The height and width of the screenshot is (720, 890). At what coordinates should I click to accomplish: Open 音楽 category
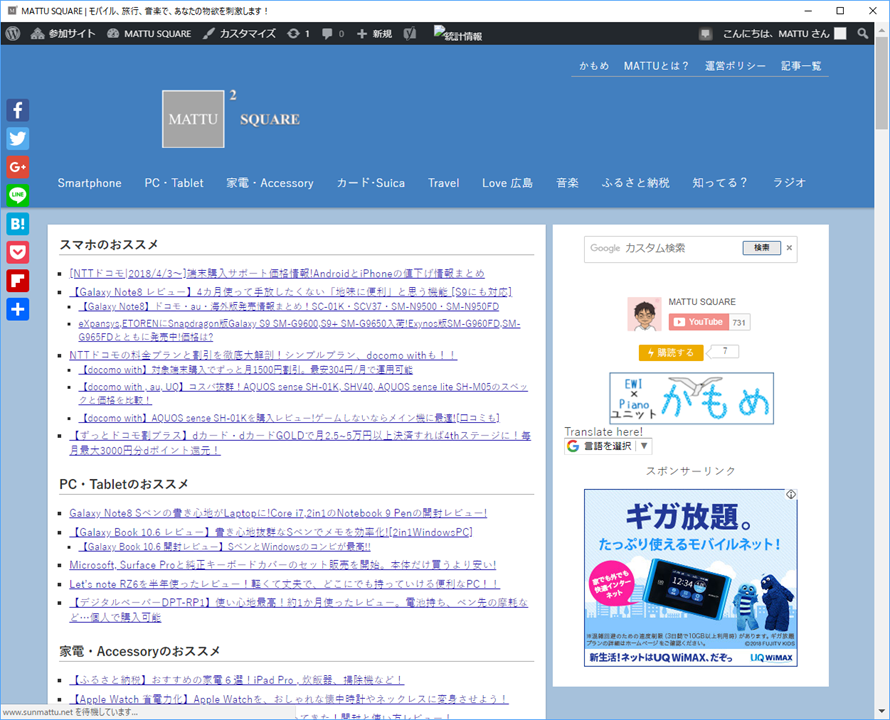[x=568, y=183]
